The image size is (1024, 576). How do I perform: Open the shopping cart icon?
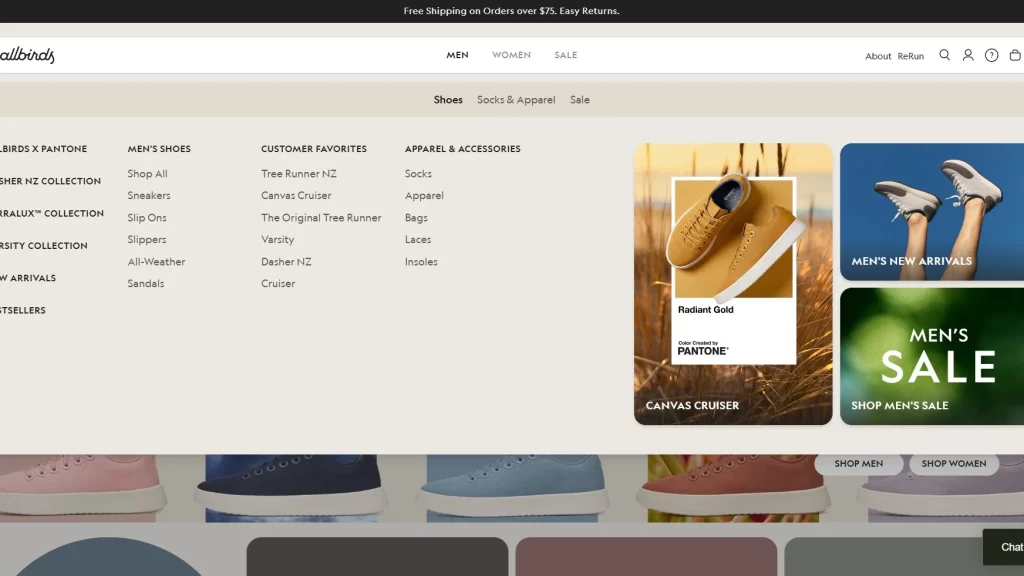pyautogui.click(x=1016, y=55)
